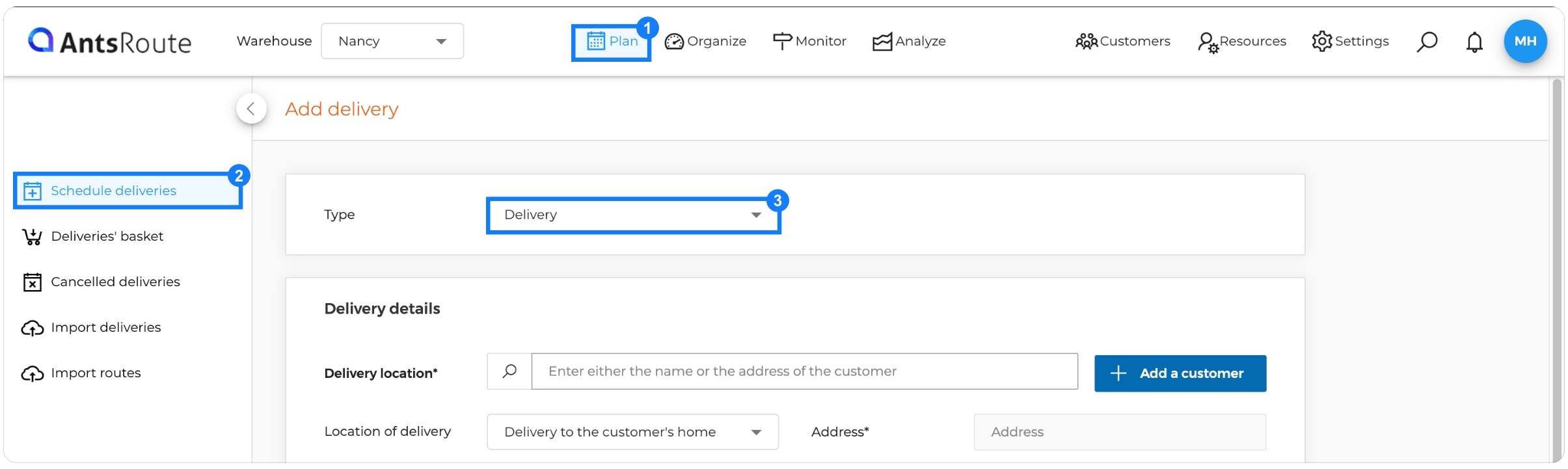Screen dimensions: 1568x469
Task: Open the Customers menu
Action: 1123,42
